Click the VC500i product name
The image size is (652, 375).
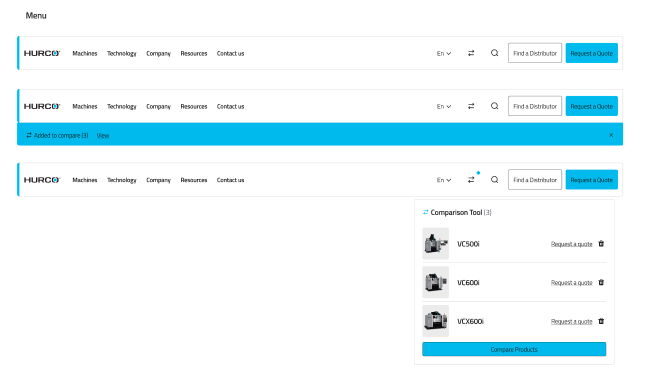[468, 244]
